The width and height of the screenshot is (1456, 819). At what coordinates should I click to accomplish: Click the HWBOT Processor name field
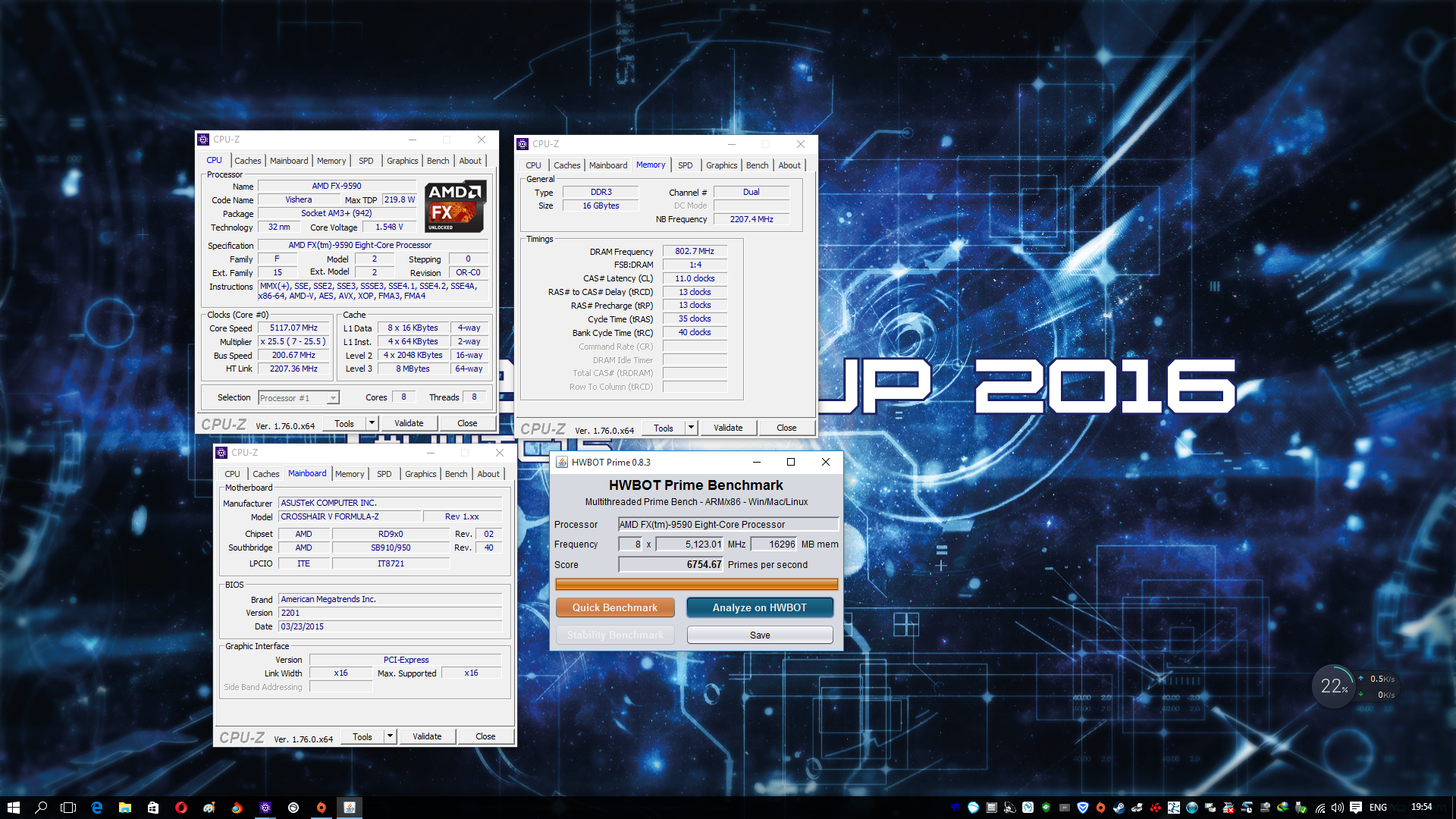point(728,524)
